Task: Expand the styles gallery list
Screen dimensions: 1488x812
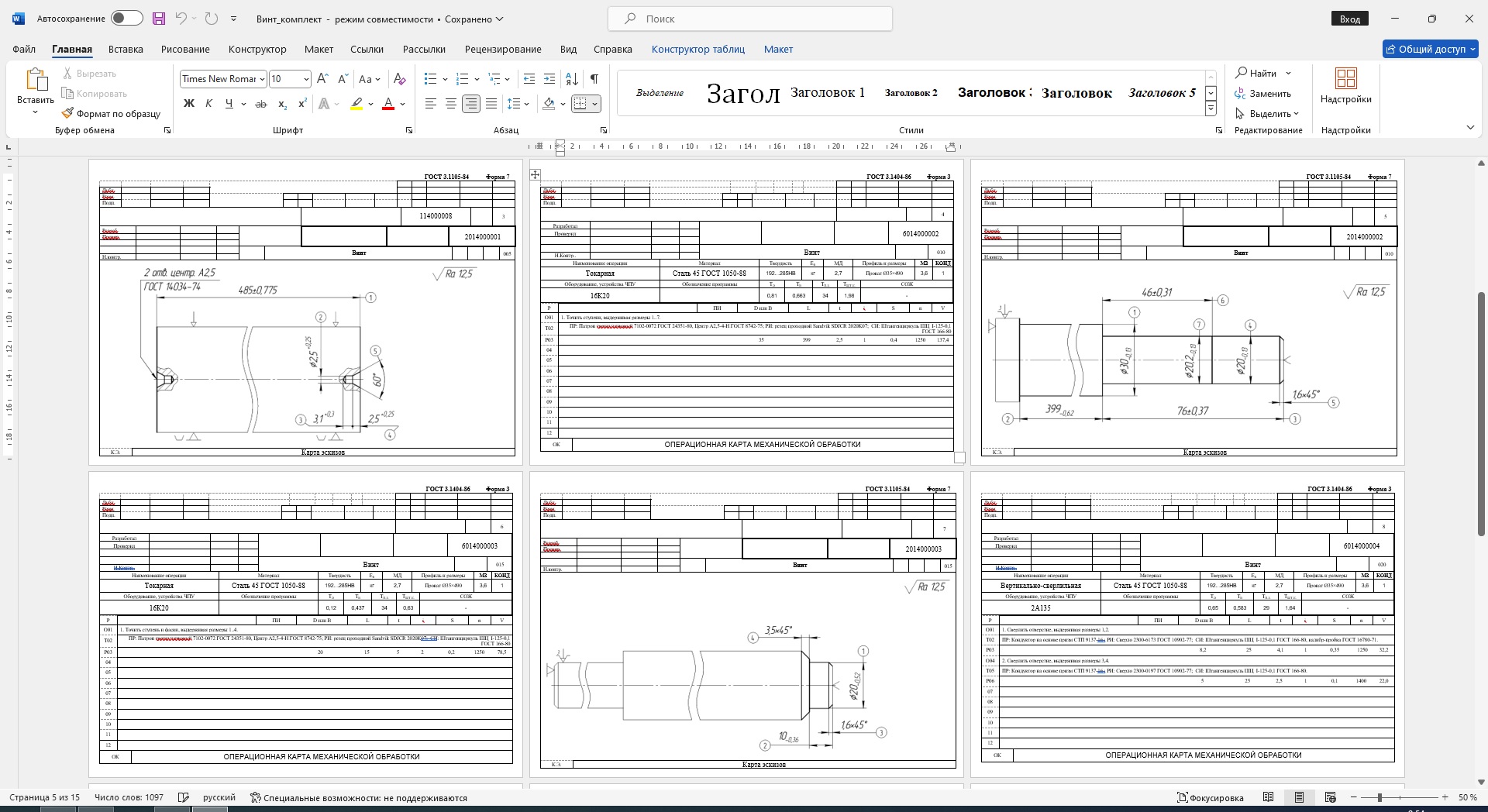Action: (1211, 109)
